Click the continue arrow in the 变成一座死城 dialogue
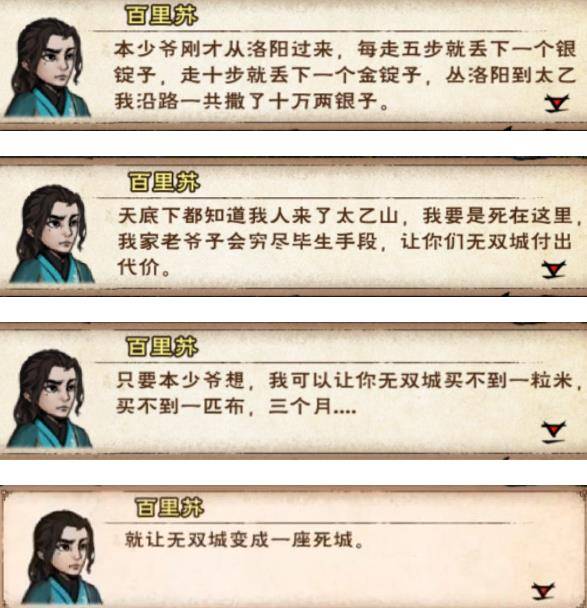 (x=543, y=591)
